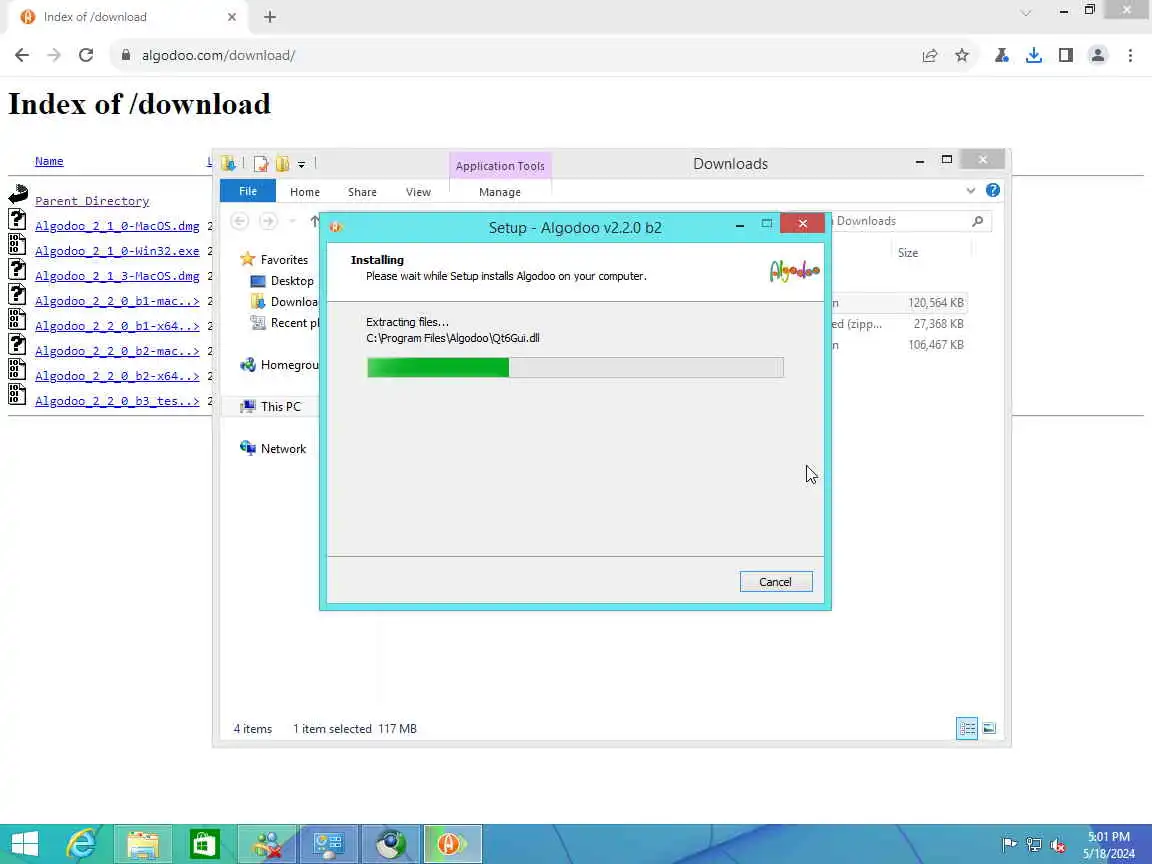Expand the Explorer ribbon chevron
Image resolution: width=1152 pixels, height=864 pixels.
pos(971,190)
